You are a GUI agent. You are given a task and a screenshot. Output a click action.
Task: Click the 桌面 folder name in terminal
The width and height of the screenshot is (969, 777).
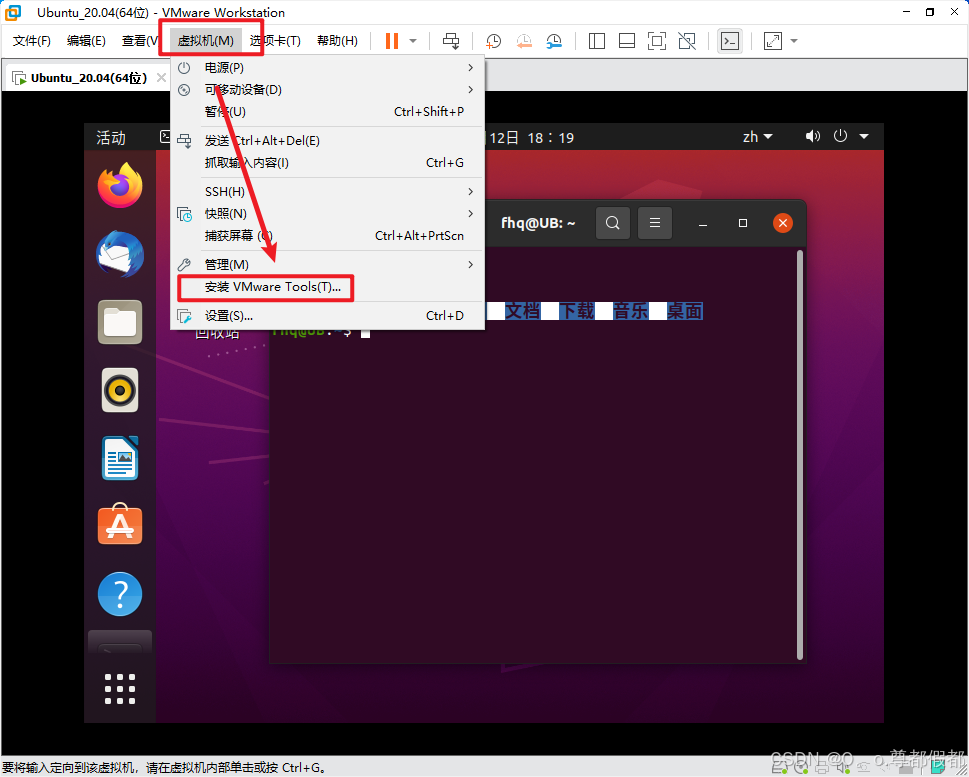pos(684,311)
